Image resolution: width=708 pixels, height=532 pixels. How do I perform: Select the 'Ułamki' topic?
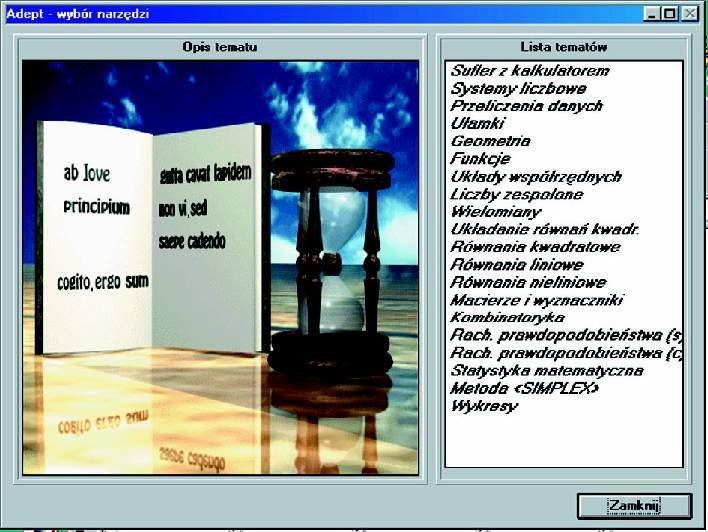click(x=477, y=123)
